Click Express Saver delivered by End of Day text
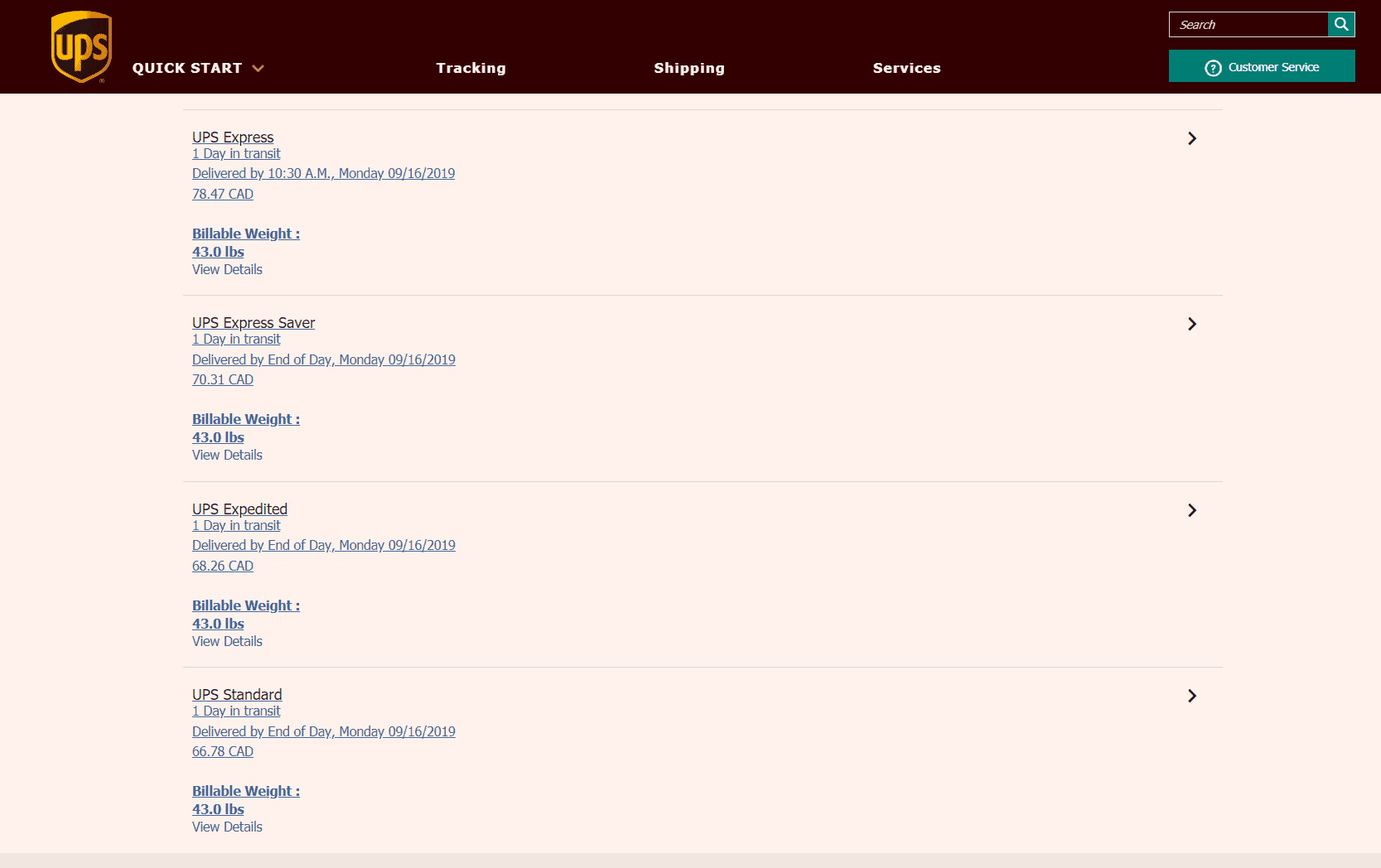 click(x=324, y=359)
